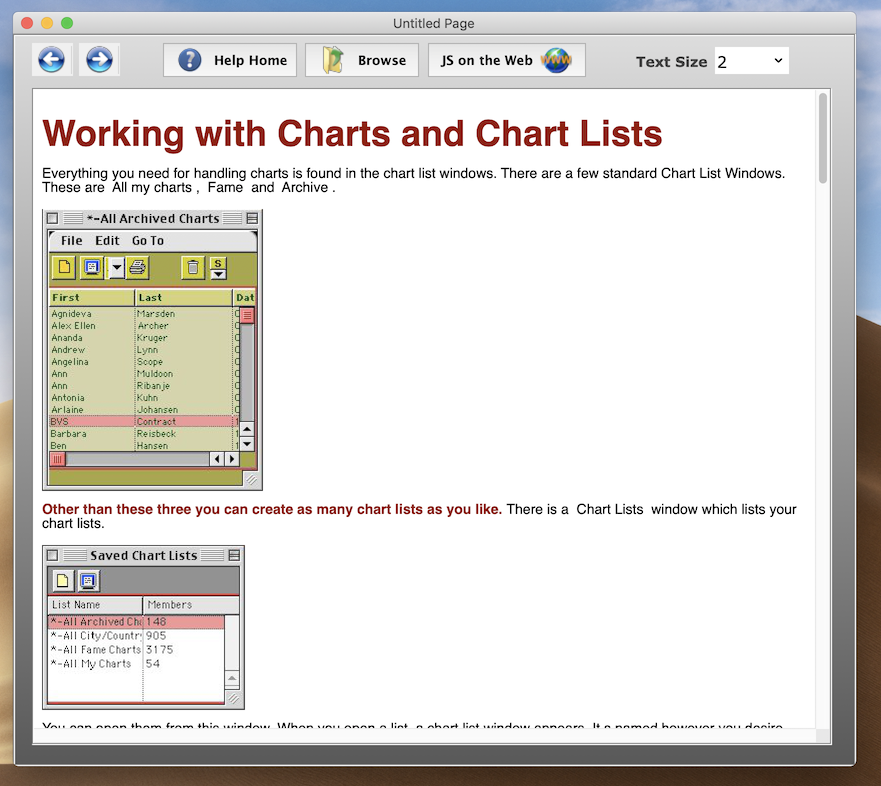Expand the Text Size dropdown

point(751,62)
